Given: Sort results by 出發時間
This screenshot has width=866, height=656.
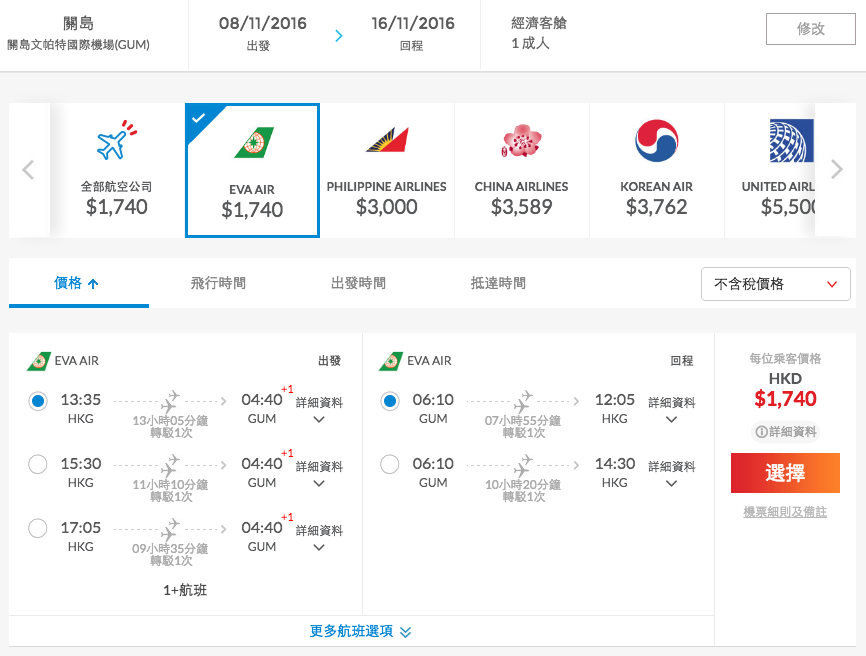Looking at the screenshot, I should point(358,283).
